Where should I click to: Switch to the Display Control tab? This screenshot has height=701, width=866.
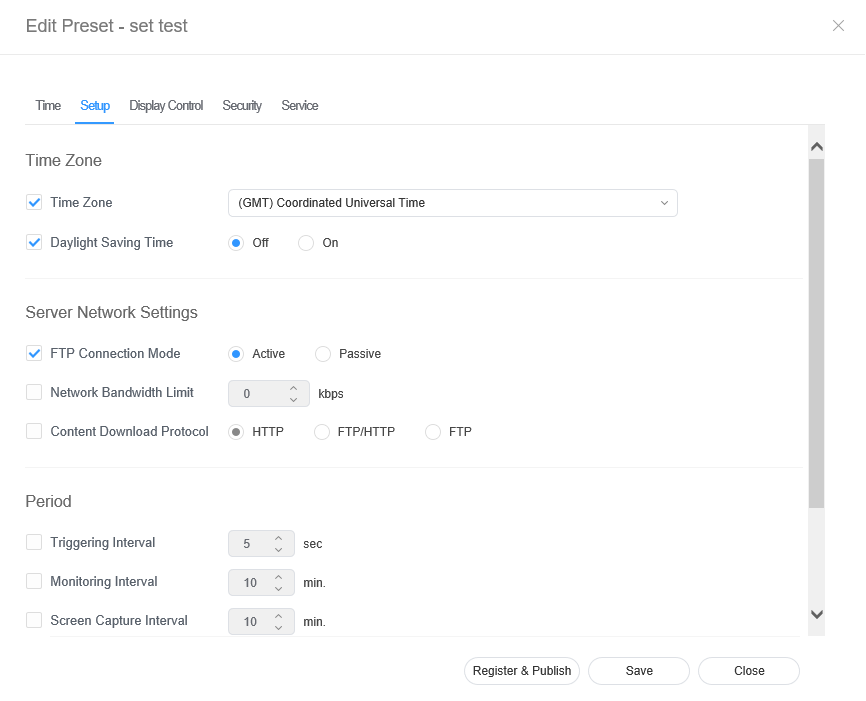[166, 106]
